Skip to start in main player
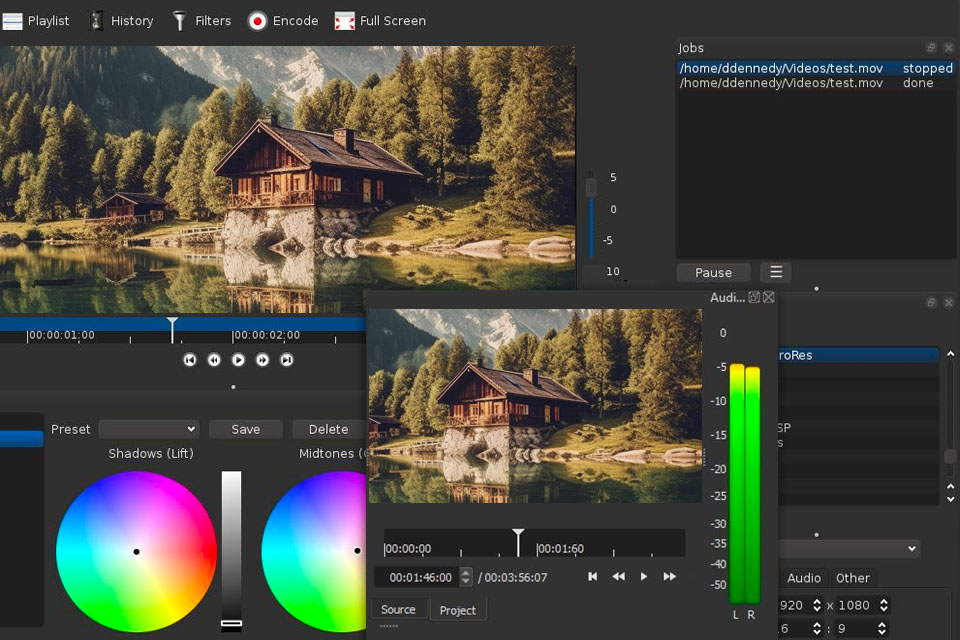The height and width of the screenshot is (640, 960). 190,360
